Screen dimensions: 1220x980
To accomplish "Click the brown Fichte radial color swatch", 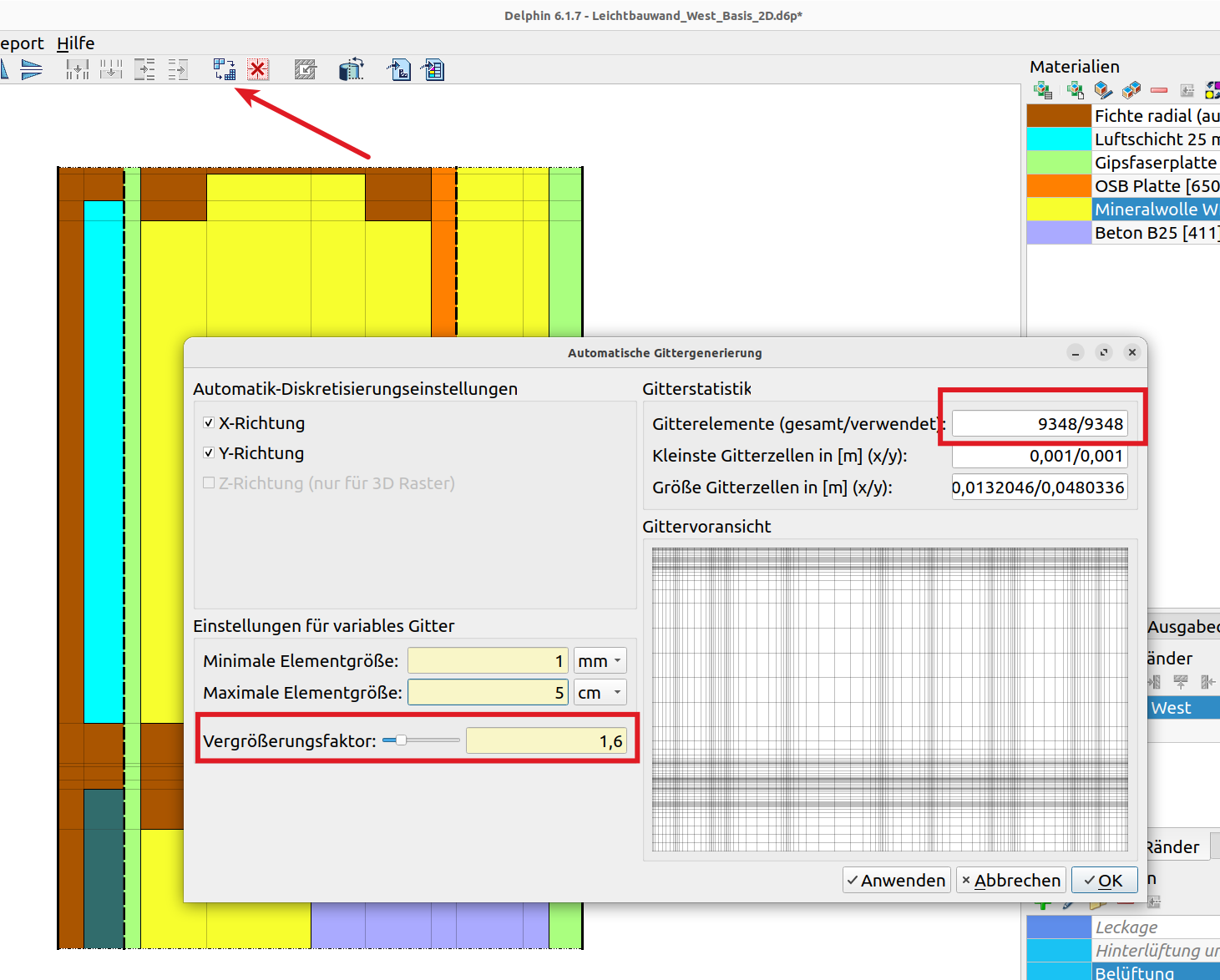I will [1059, 116].
